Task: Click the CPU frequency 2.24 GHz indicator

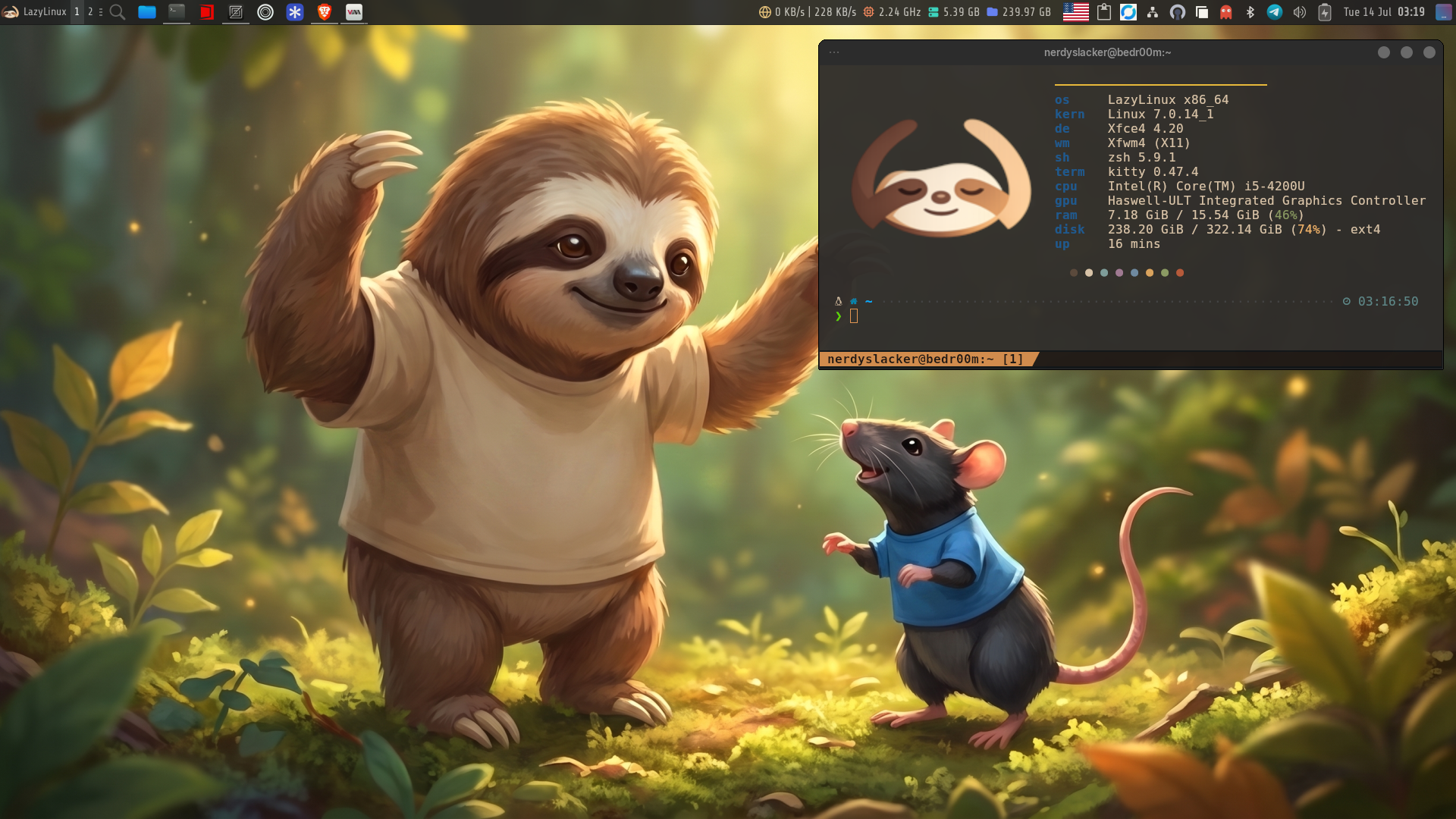Action: [x=893, y=11]
